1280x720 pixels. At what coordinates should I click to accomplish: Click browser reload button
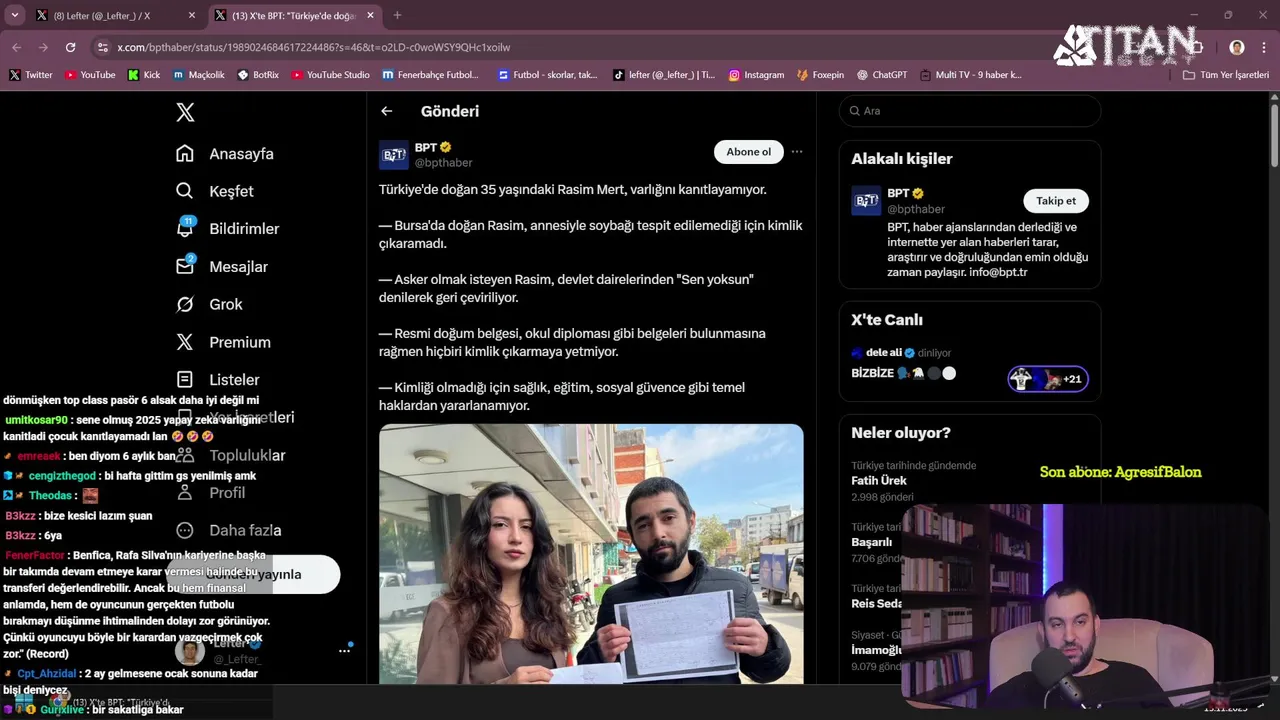click(x=70, y=47)
